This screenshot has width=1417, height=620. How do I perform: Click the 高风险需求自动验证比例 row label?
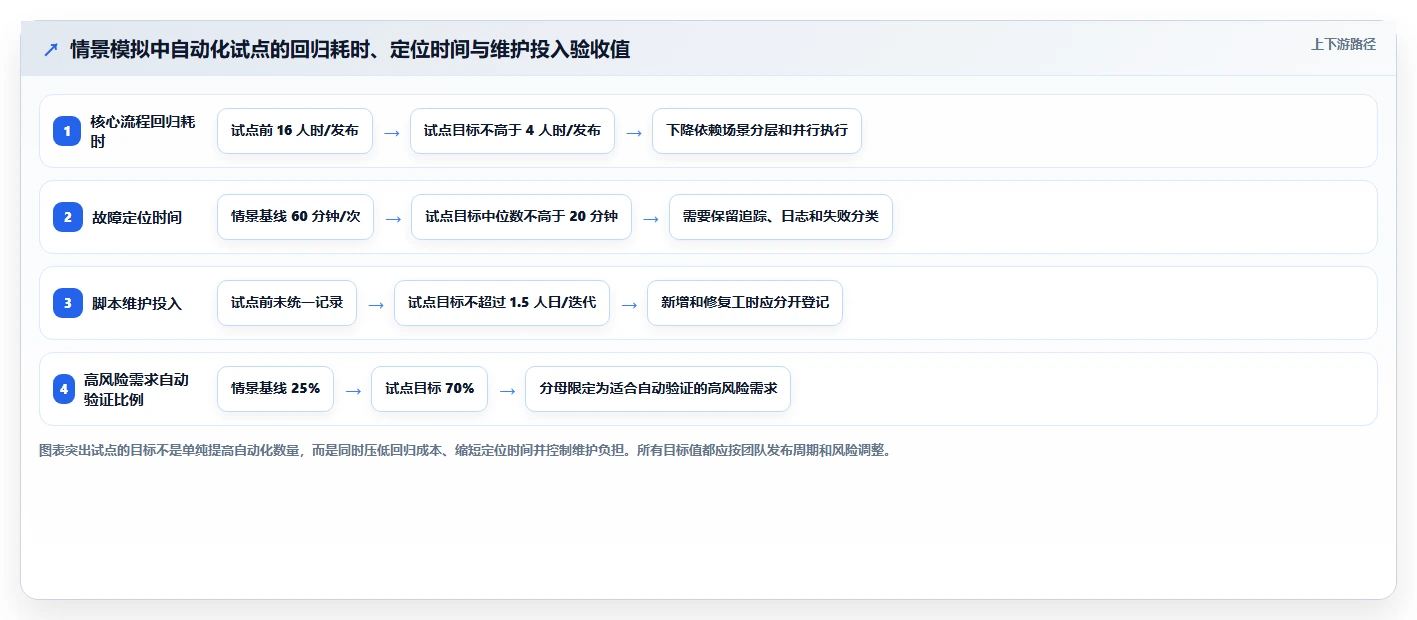[x=136, y=389]
